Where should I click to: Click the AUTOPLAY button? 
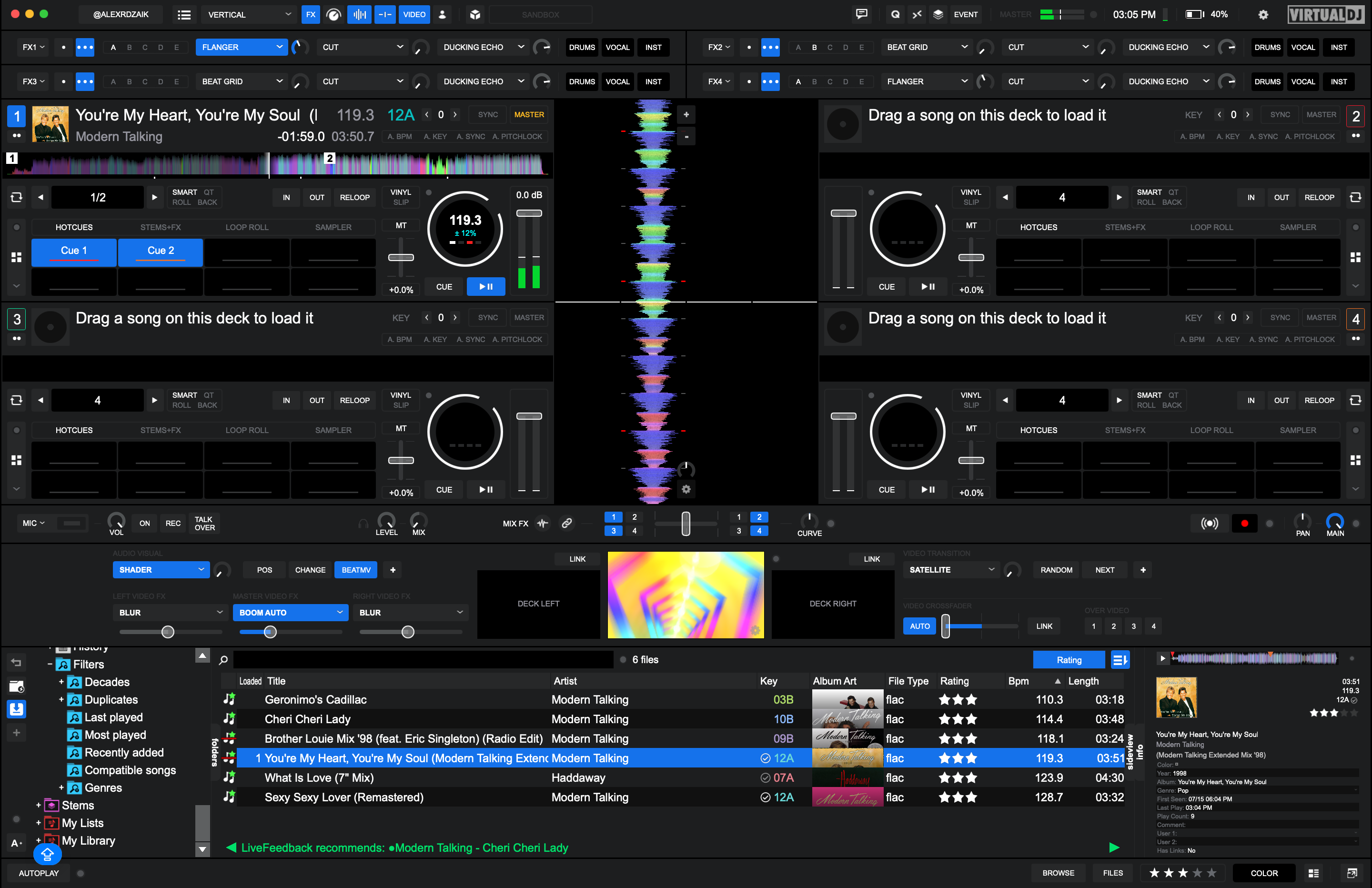(x=39, y=873)
